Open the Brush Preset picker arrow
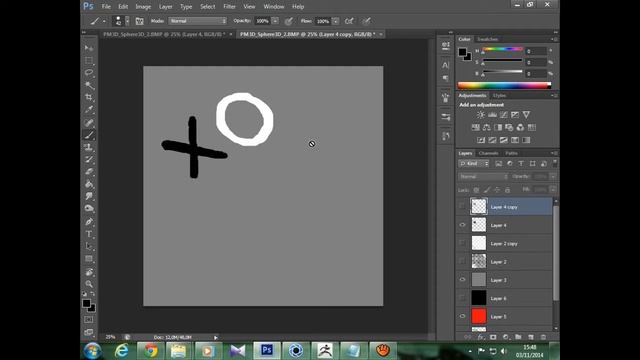The width and height of the screenshot is (640, 360). [127, 21]
